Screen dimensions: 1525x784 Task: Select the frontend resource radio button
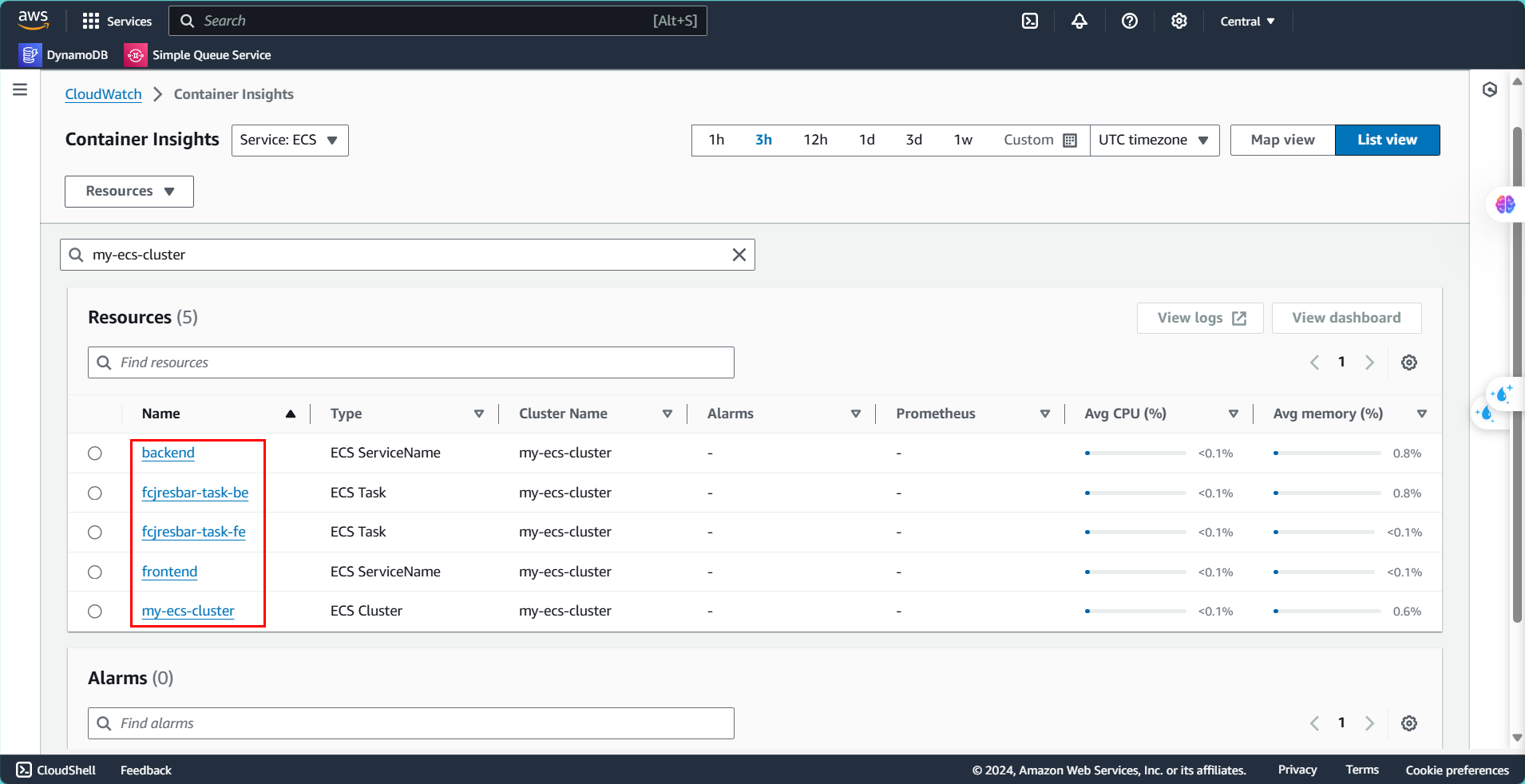click(x=95, y=572)
